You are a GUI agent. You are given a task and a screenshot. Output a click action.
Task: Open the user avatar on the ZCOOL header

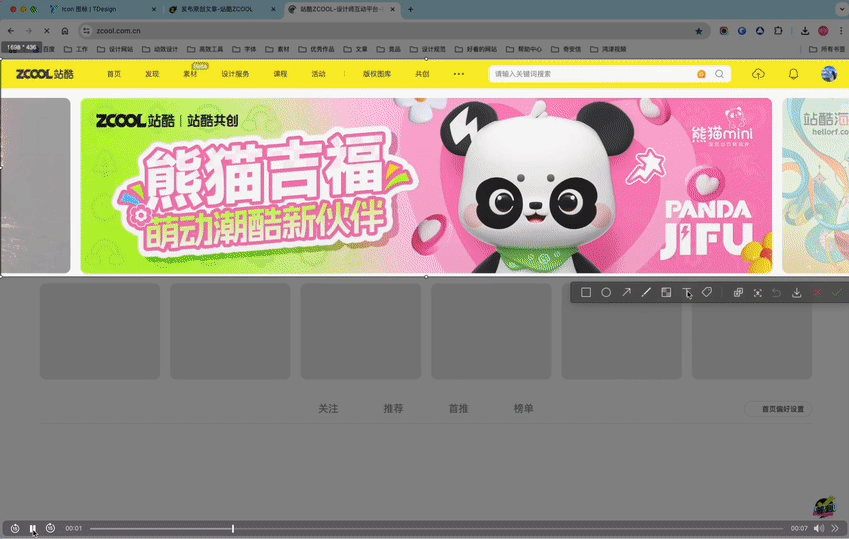point(828,74)
